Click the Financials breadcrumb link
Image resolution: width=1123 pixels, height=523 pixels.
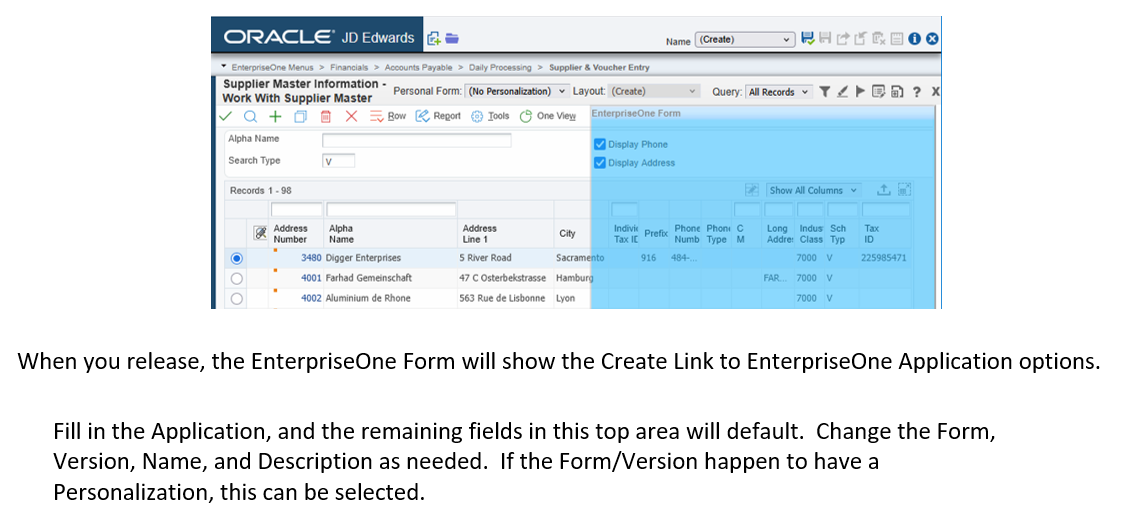point(349,67)
